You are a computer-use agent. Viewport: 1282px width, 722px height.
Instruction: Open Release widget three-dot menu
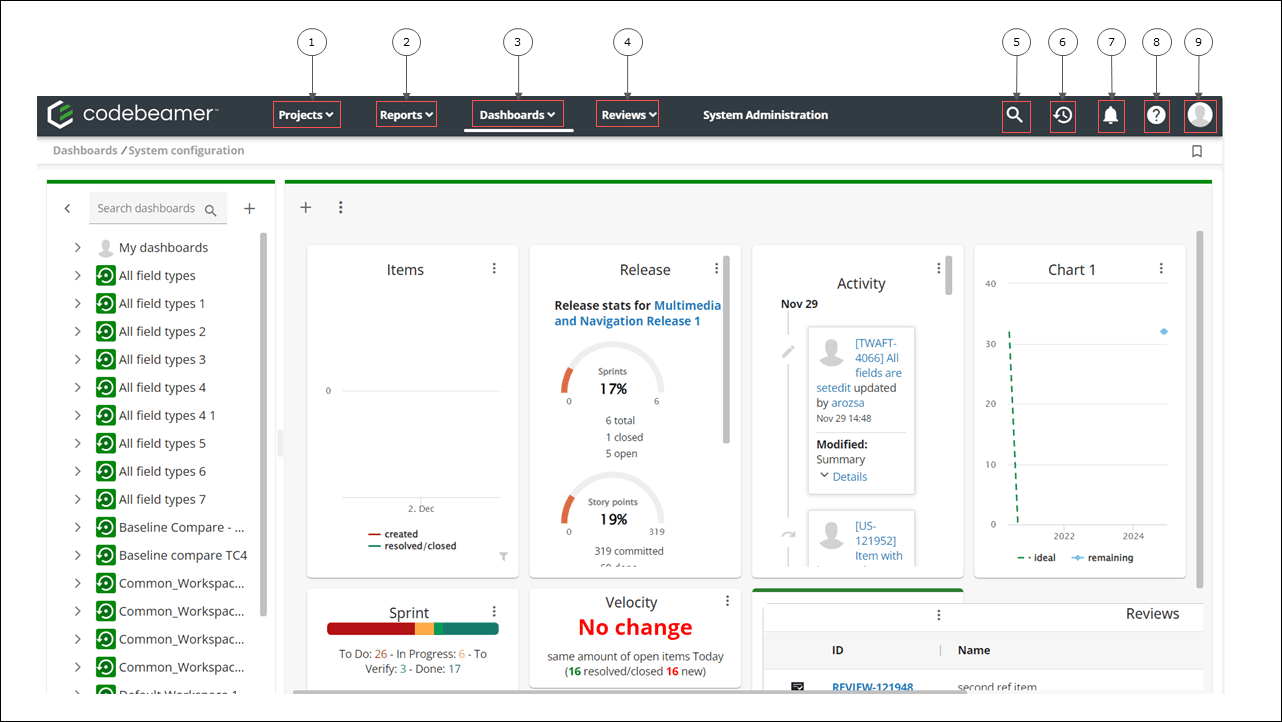716,268
